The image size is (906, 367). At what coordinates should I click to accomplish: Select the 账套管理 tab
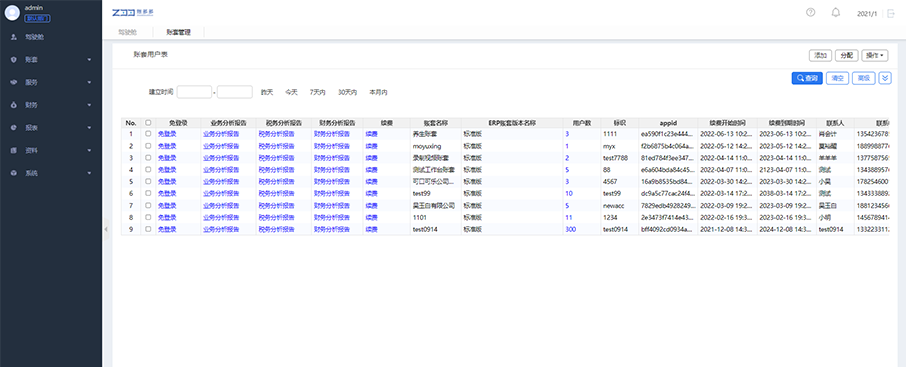point(178,32)
